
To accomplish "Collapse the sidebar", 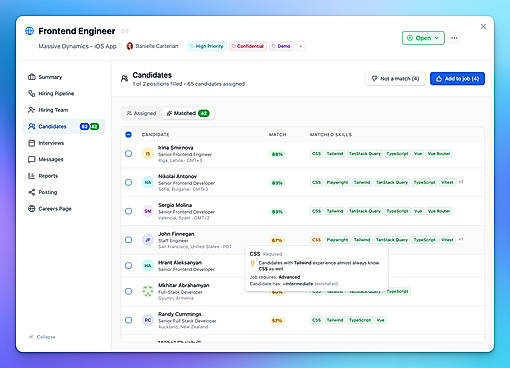I will tap(42, 337).
